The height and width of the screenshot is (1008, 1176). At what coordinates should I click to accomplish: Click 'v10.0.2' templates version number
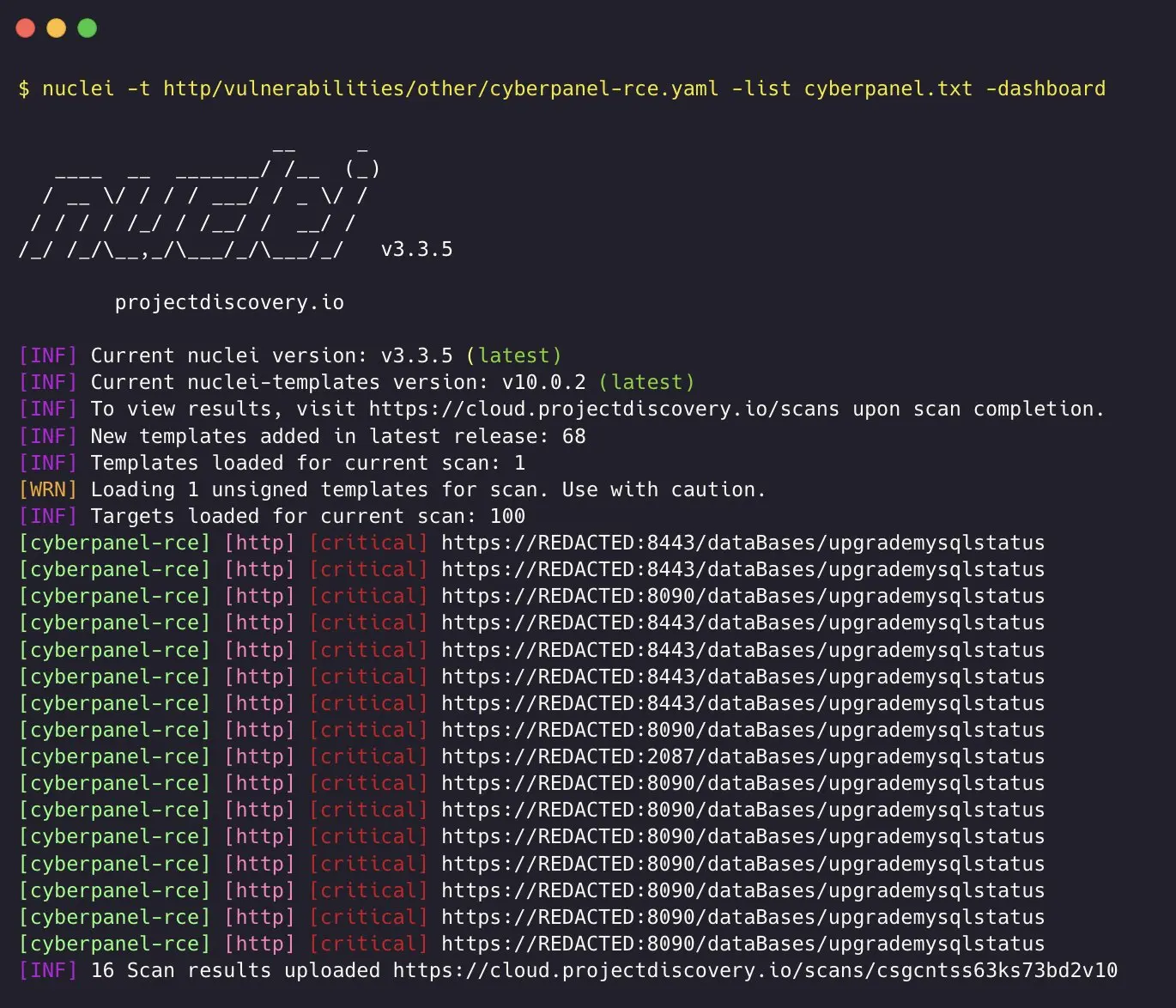(x=544, y=382)
